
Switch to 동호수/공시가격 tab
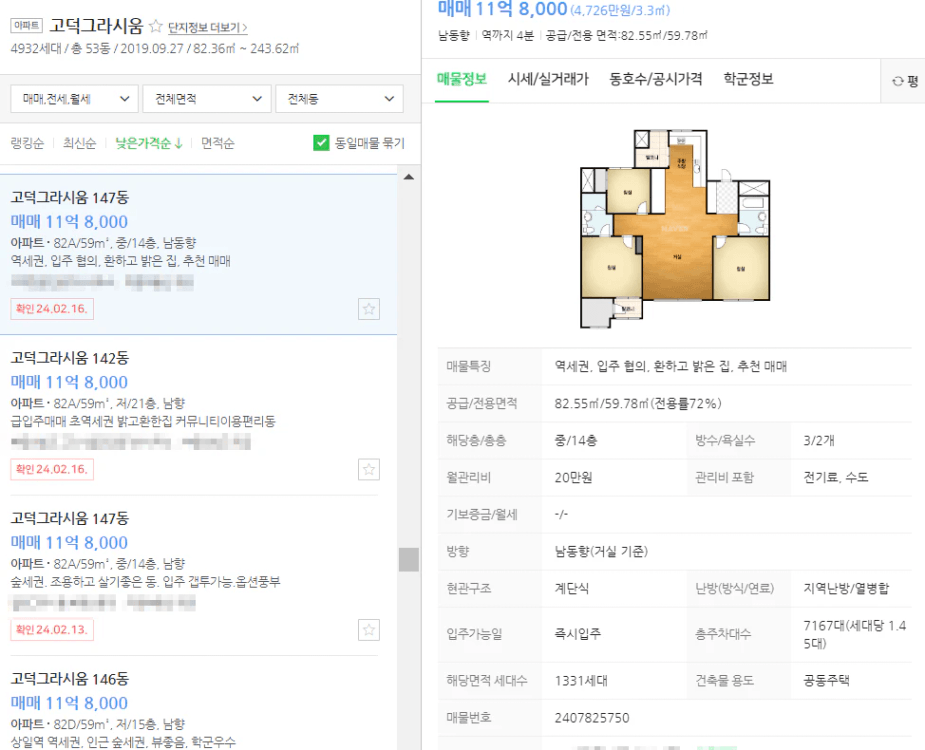(x=655, y=79)
